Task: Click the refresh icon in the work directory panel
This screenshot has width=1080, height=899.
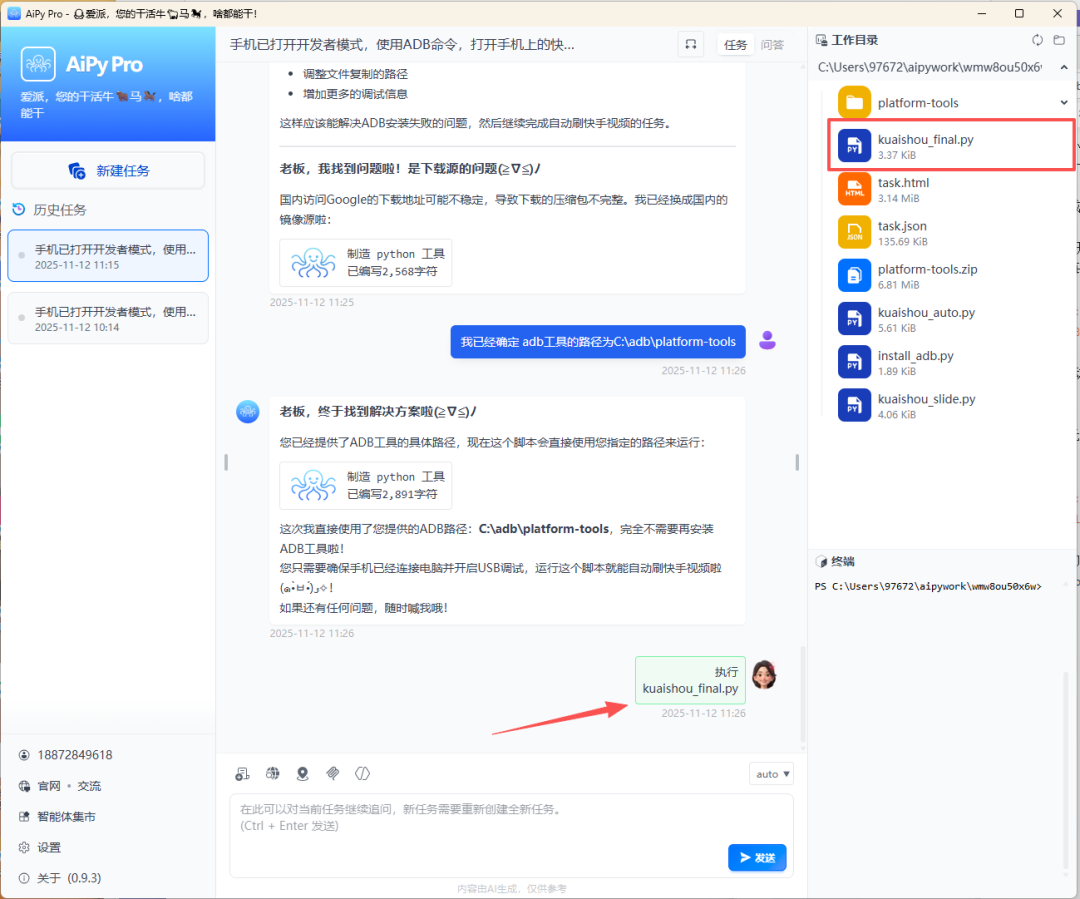Action: (x=1037, y=39)
